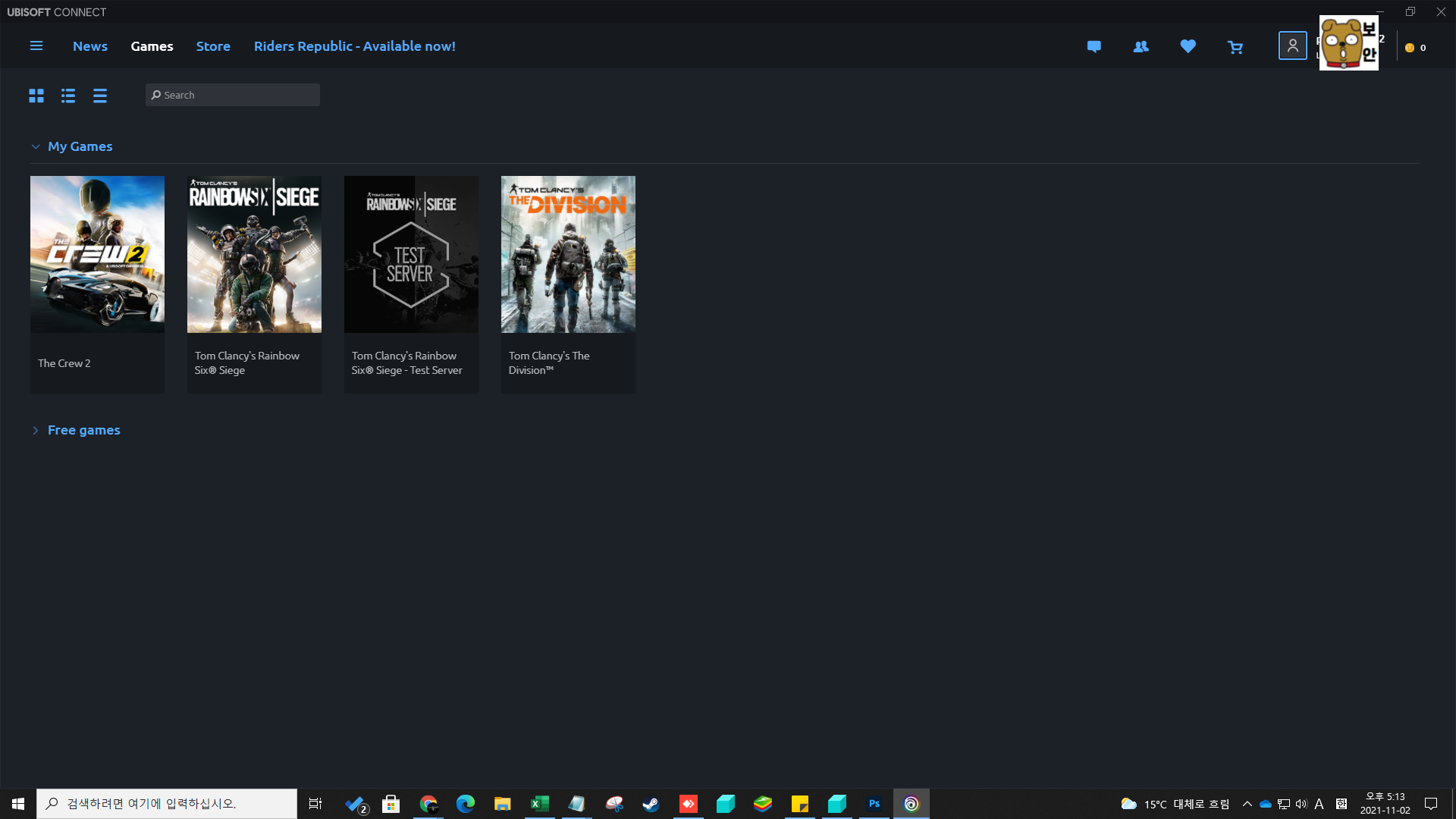Open Microsoft Store from taskbar
Screen dimensions: 1456x819
pyautogui.click(x=391, y=804)
